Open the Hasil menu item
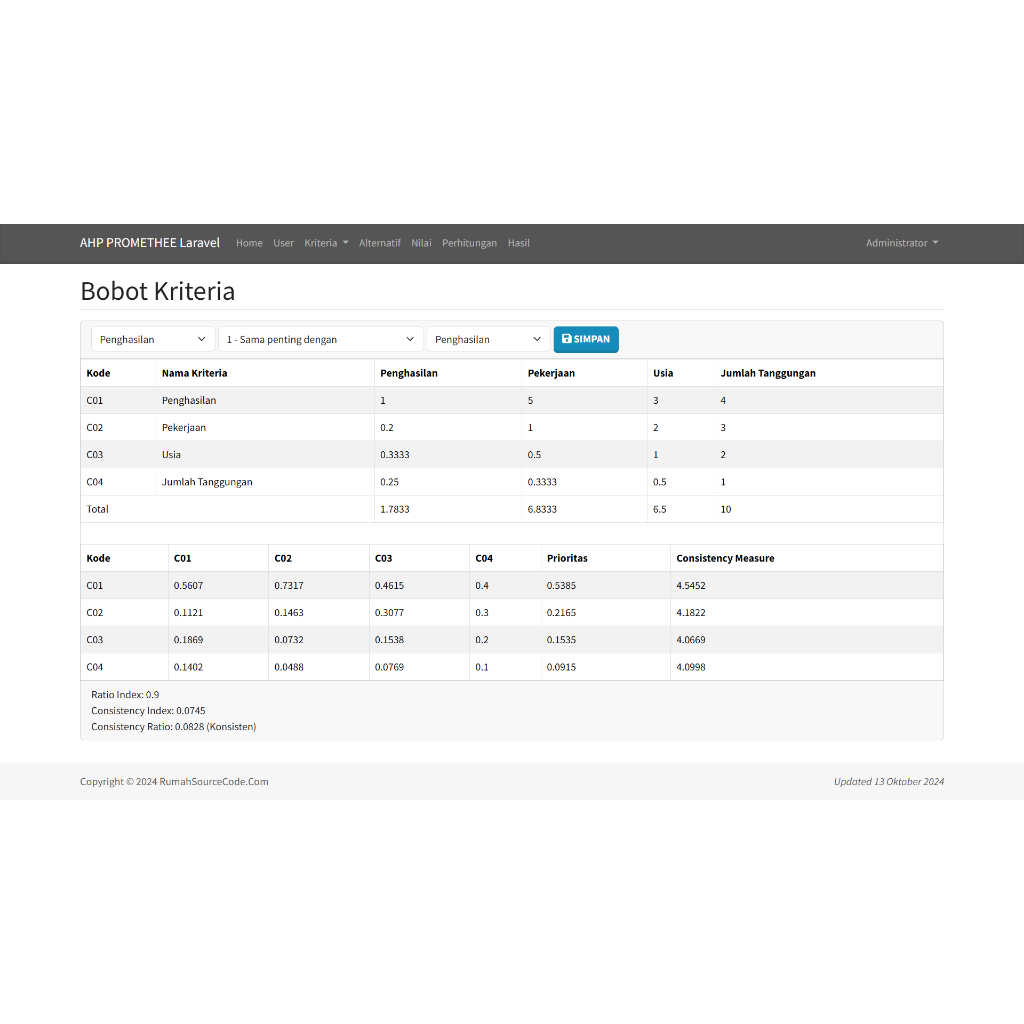 [x=519, y=243]
